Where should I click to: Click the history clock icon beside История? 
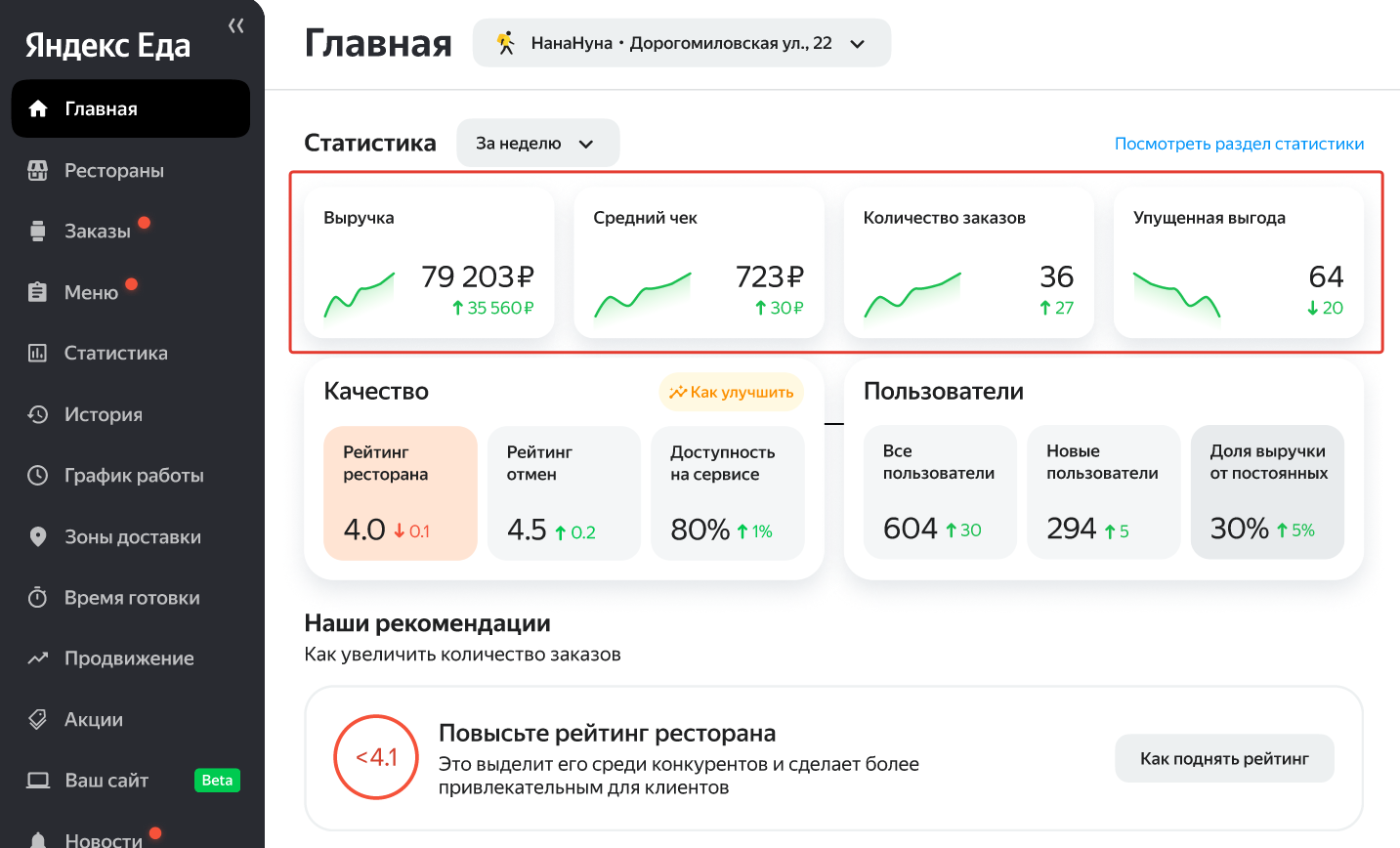click(x=37, y=414)
